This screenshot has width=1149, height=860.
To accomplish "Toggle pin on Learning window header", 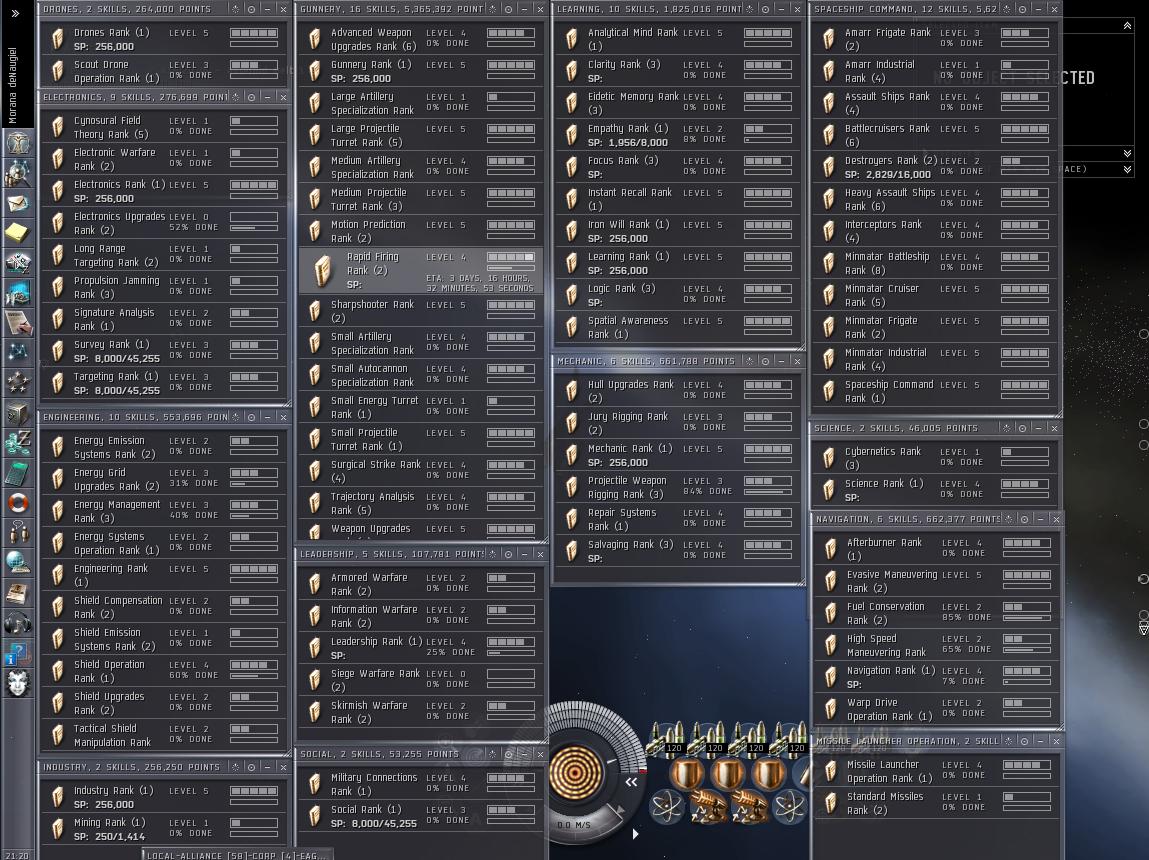I will (x=749, y=9).
